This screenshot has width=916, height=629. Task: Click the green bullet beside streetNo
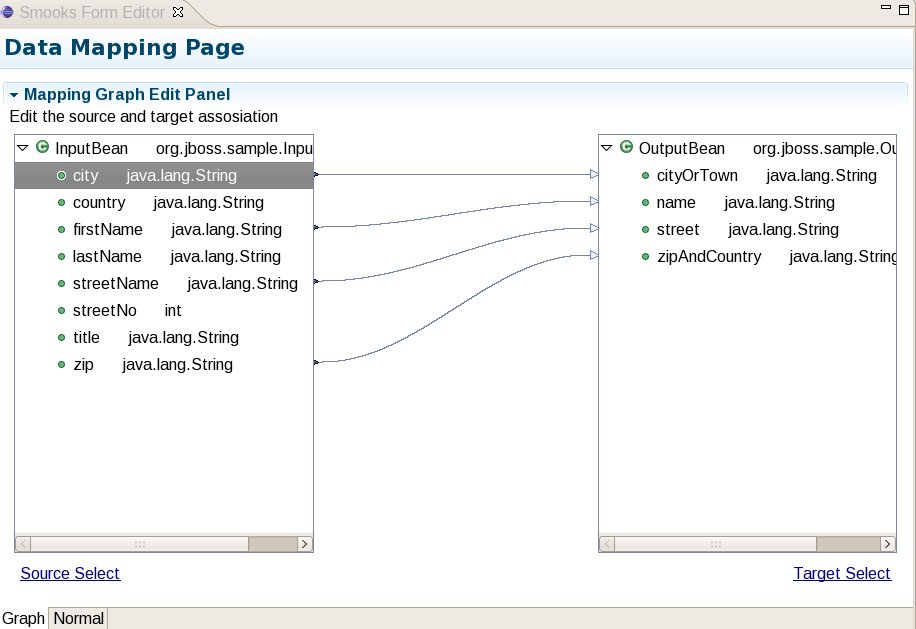coord(61,311)
